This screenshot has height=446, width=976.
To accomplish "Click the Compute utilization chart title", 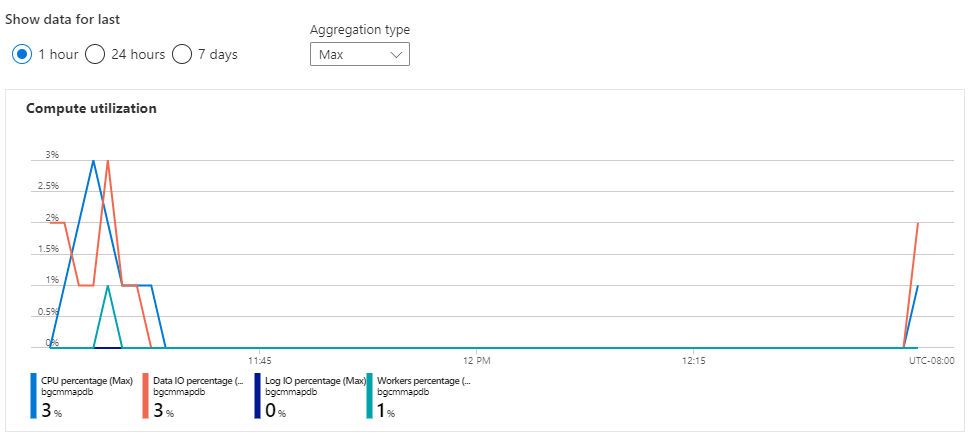I will pyautogui.click(x=92, y=108).
